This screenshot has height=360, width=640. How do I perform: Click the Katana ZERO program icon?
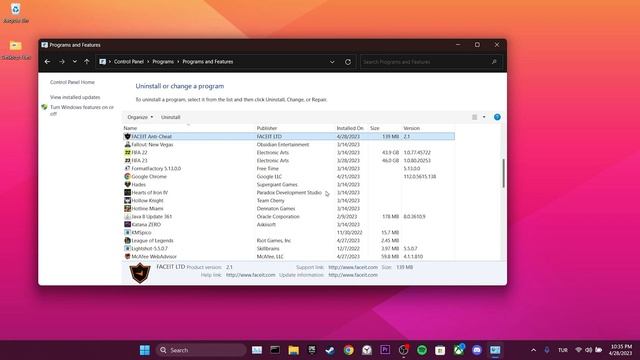pos(127,224)
